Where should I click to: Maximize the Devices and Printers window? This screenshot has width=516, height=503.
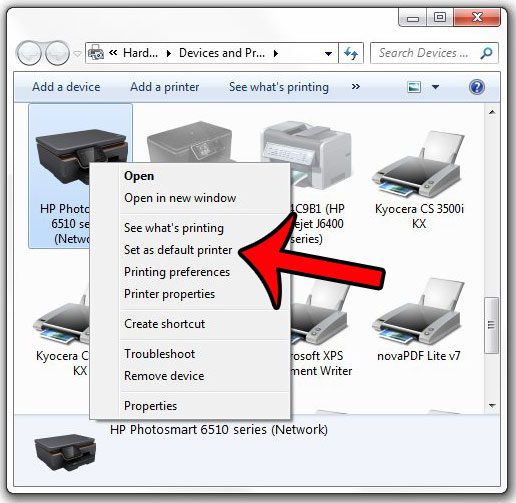click(440, 17)
